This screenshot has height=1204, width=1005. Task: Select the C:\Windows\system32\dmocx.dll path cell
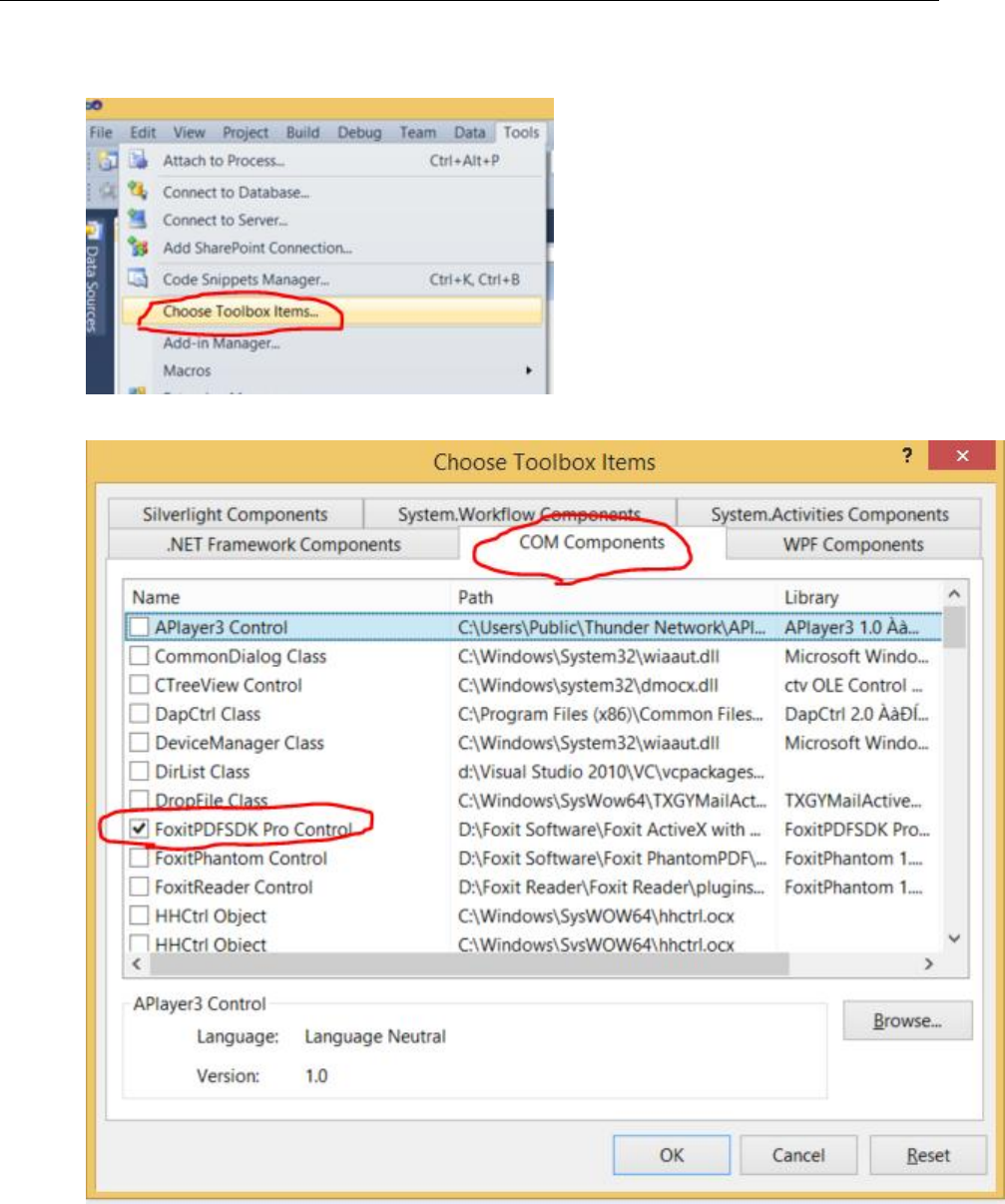click(587, 686)
